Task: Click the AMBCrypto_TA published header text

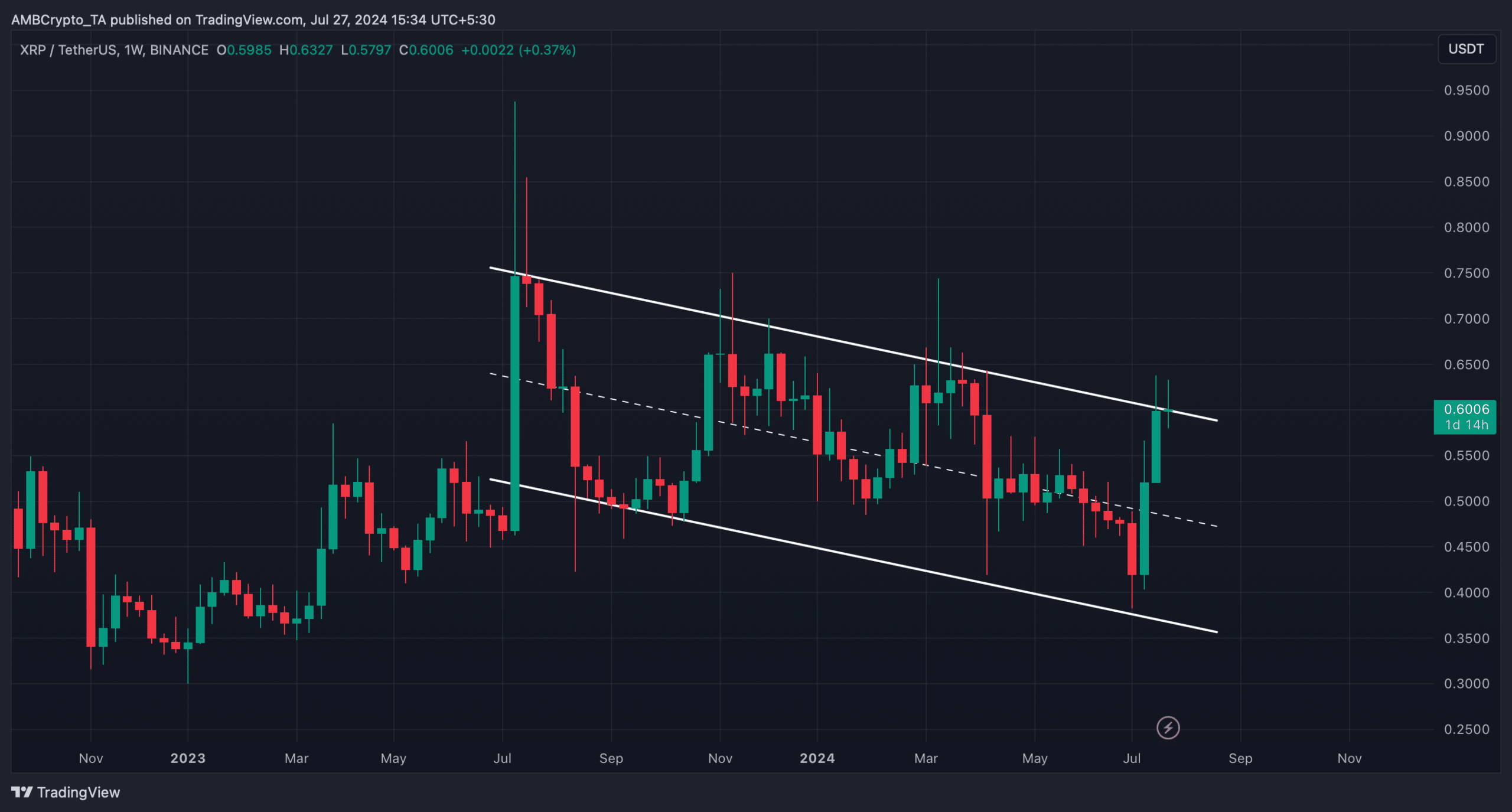Action: coord(253,19)
